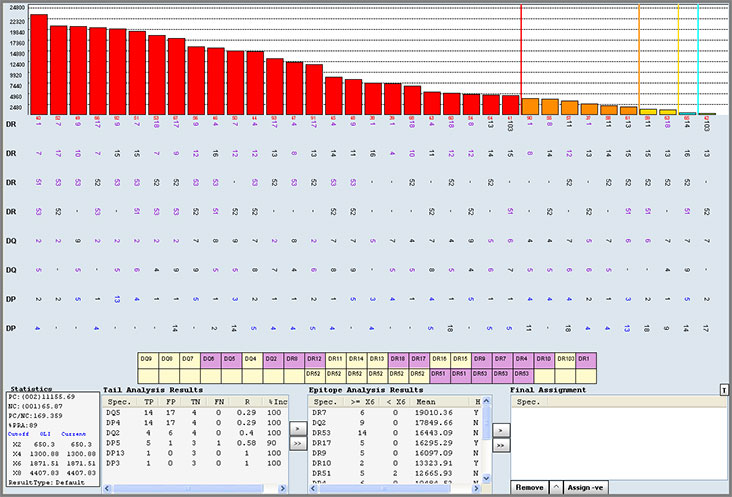732x497 pixels.
Task: Click the single arrow button beside Tail Analysis
Action: click(296, 428)
